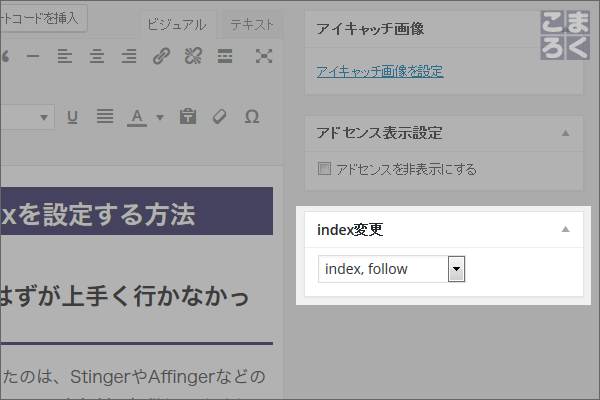Open text color picker arrow
This screenshot has width=600, height=400.
[160, 118]
